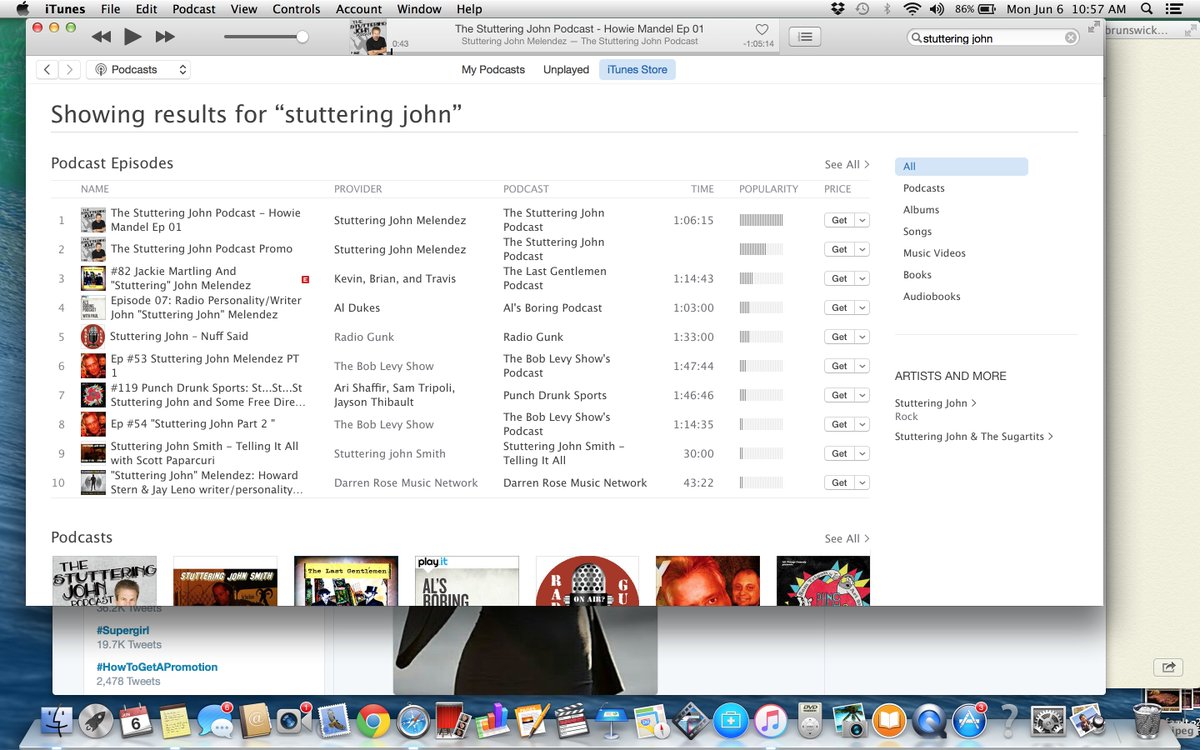
Task: Clear the search field with the X icon
Action: coord(1070,38)
